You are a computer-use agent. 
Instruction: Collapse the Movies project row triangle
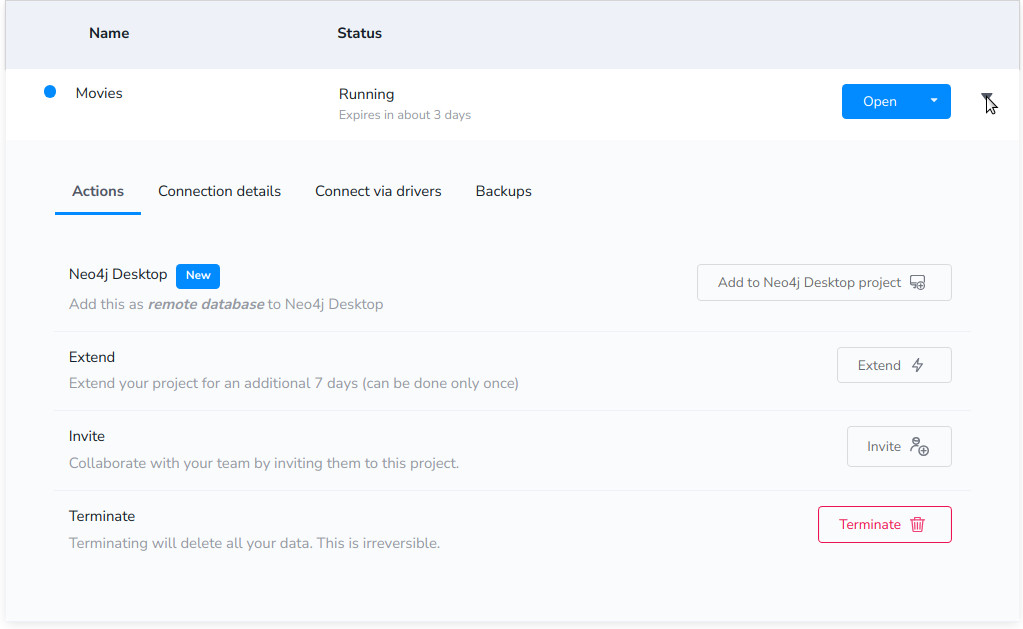click(986, 98)
